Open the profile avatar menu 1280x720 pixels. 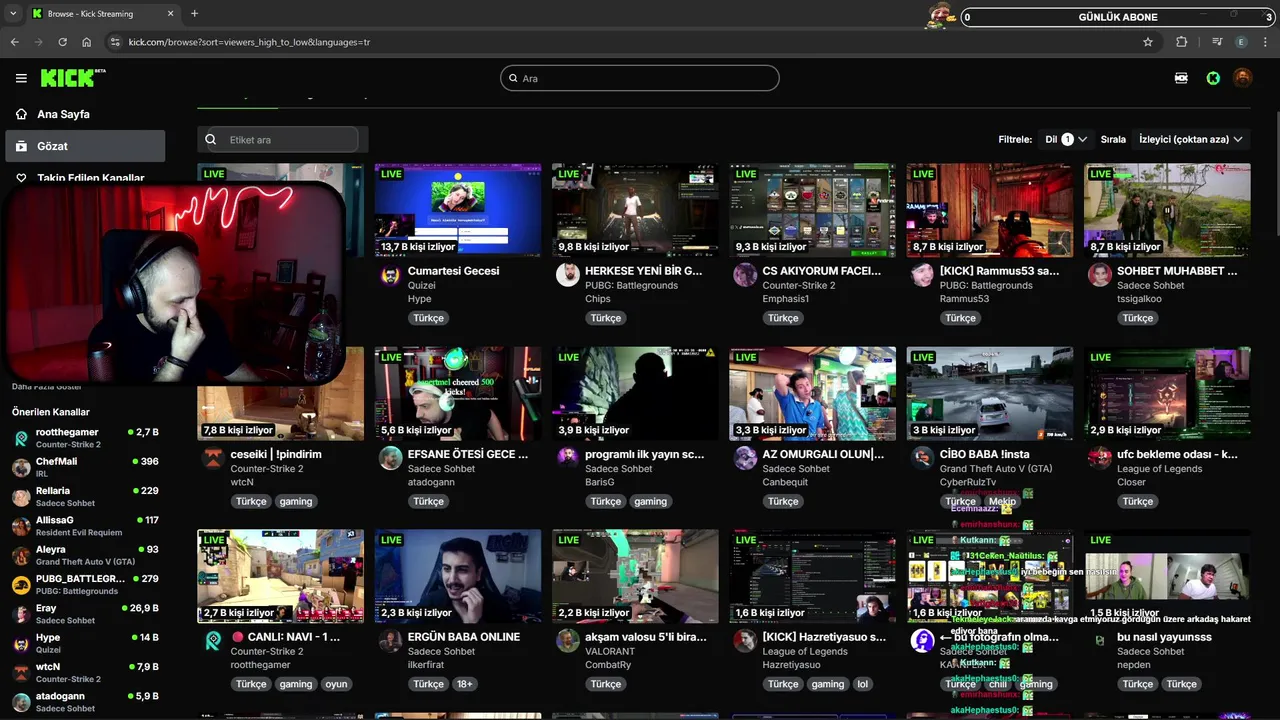1243,78
